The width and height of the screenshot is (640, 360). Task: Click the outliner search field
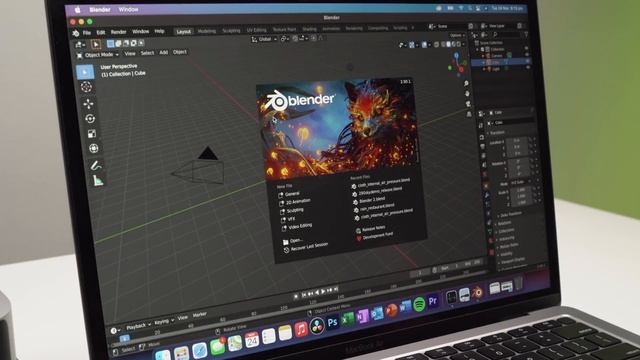tap(507, 35)
